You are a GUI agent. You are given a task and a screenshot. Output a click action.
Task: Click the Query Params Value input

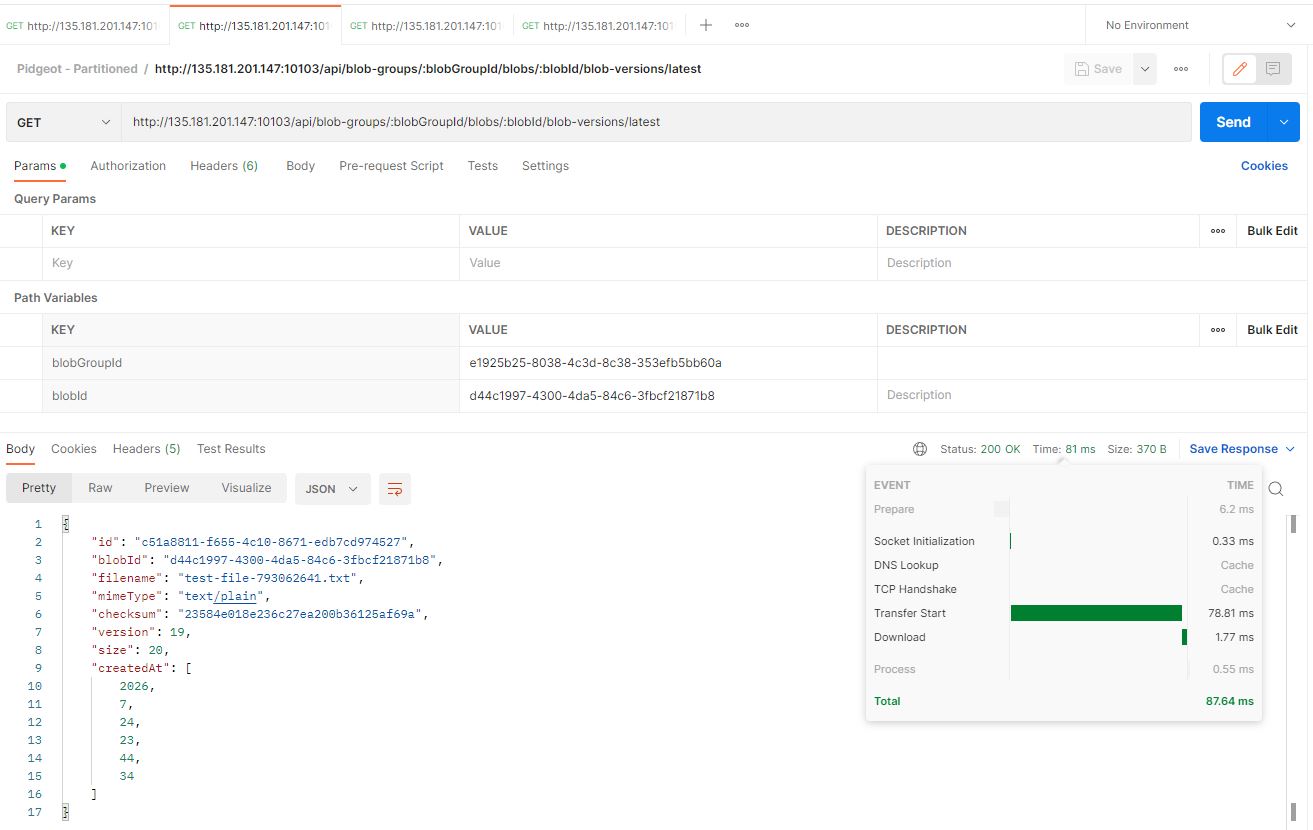(x=668, y=263)
